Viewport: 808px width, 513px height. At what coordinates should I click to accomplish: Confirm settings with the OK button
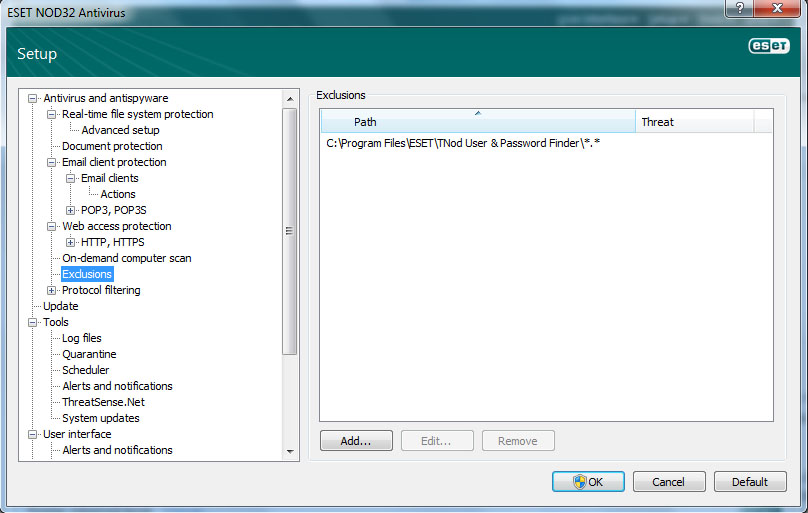(x=588, y=482)
